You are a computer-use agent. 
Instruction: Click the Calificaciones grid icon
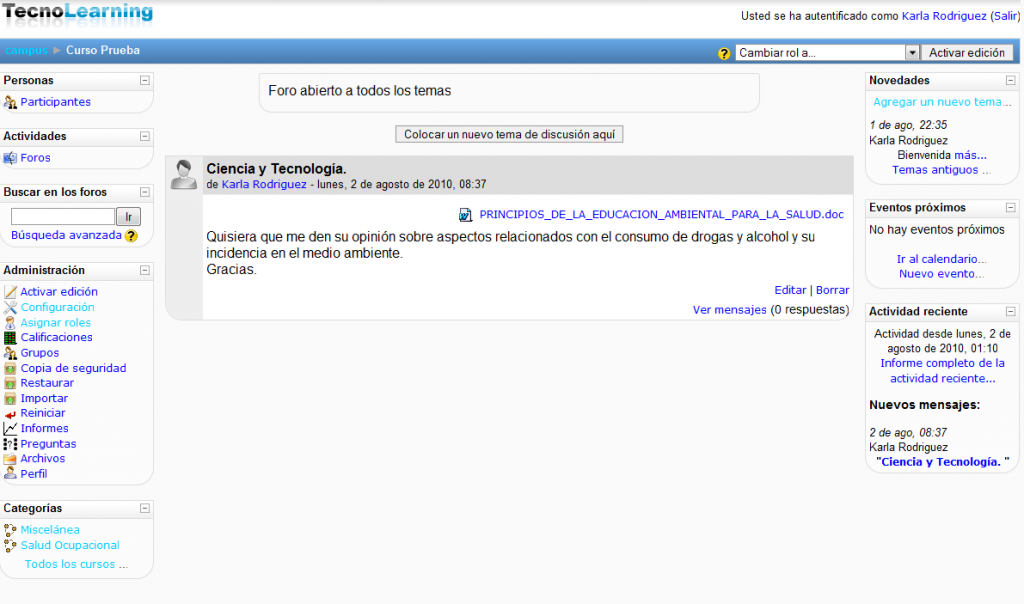pos(11,338)
